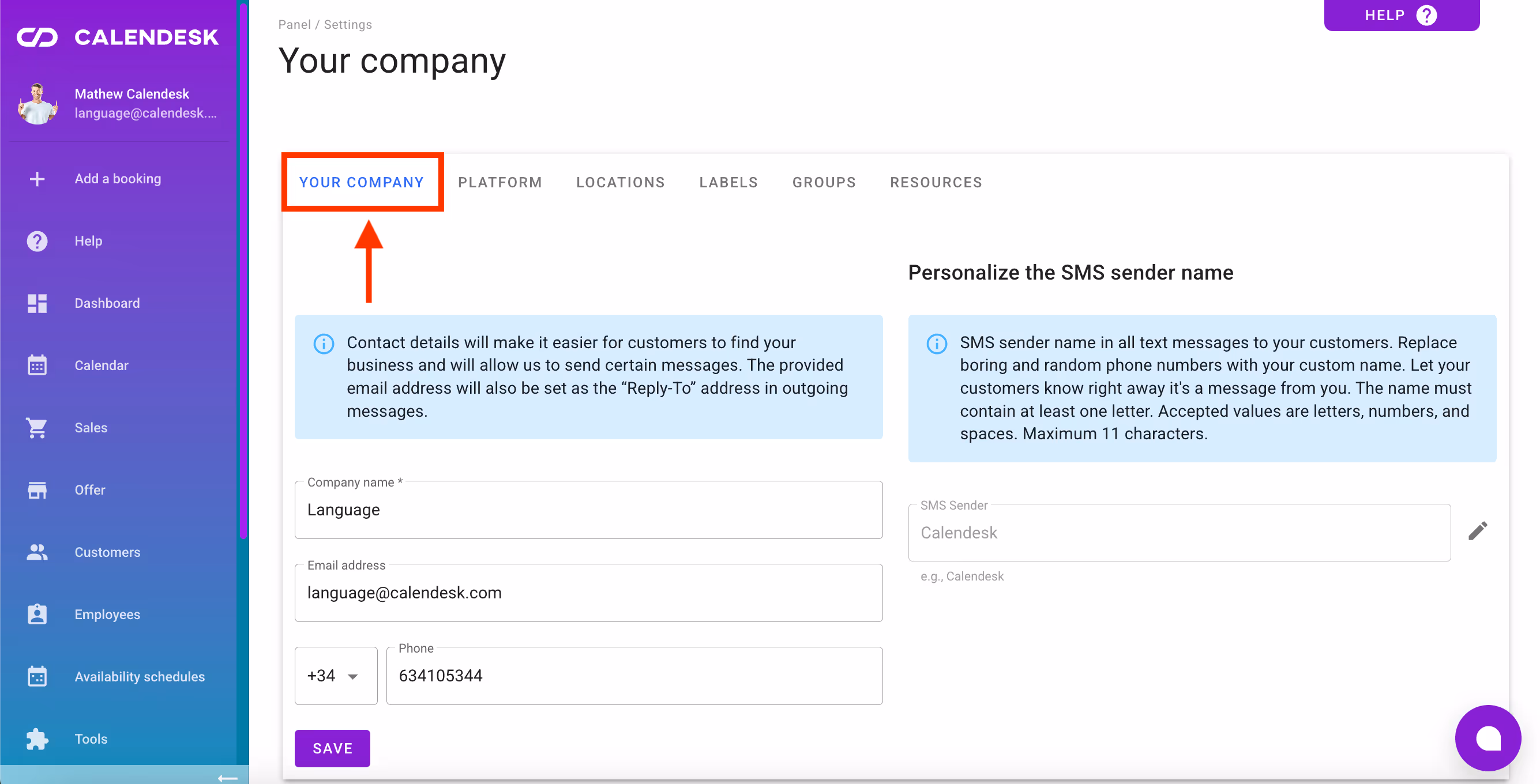
Task: Edit SMS Sender with the pencil icon
Action: [1478, 530]
